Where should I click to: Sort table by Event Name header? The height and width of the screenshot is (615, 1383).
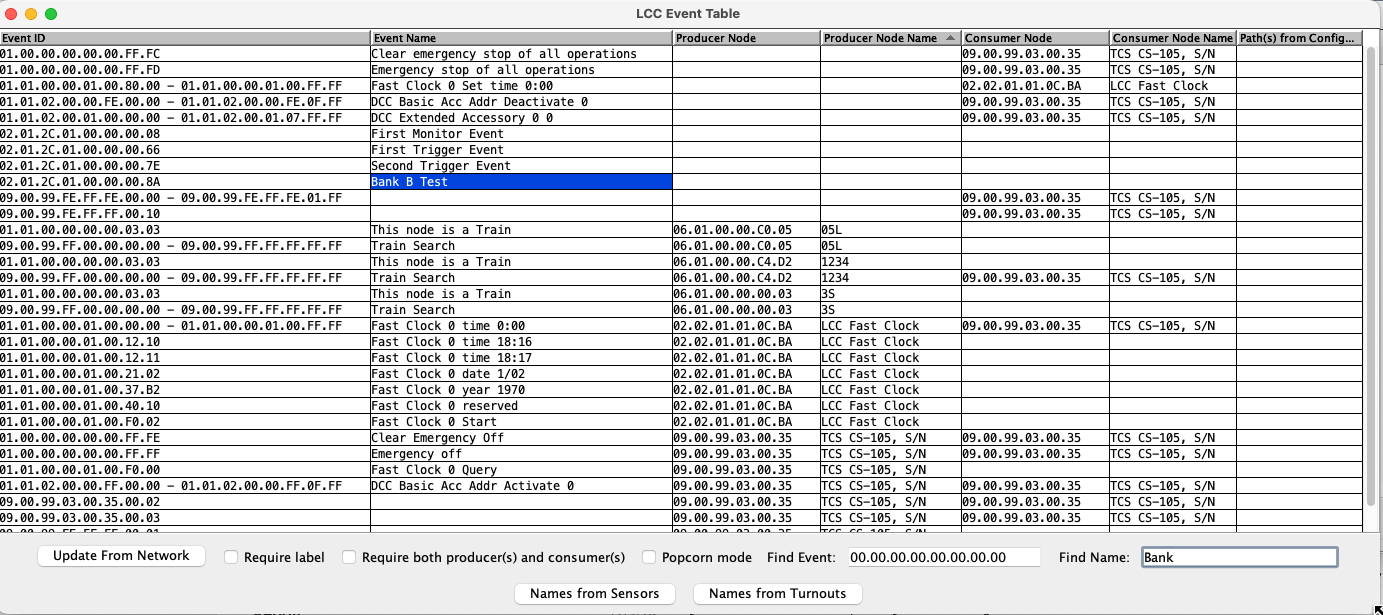pyautogui.click(x=520, y=38)
